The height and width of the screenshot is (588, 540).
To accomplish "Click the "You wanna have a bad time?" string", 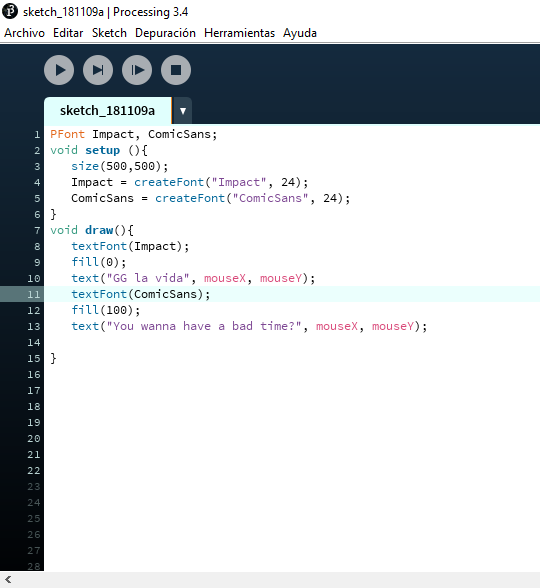I will pyautogui.click(x=204, y=326).
